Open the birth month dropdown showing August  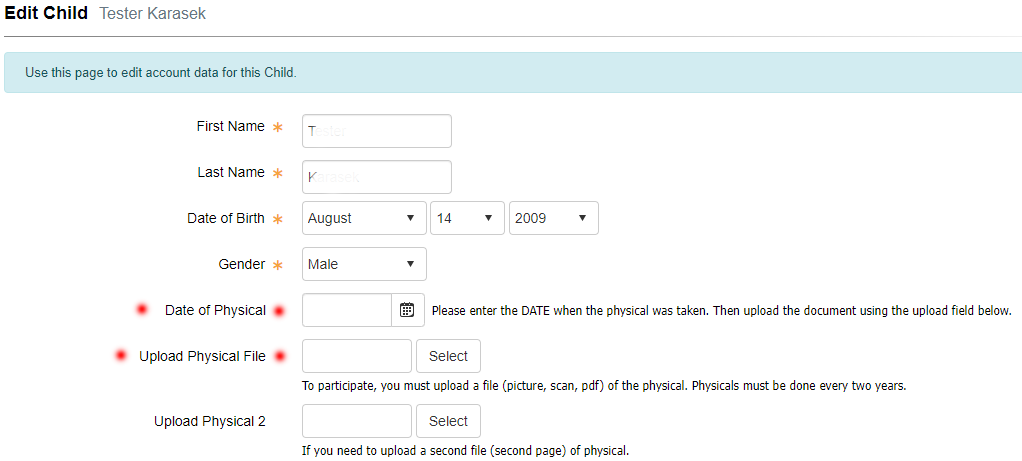(x=364, y=218)
